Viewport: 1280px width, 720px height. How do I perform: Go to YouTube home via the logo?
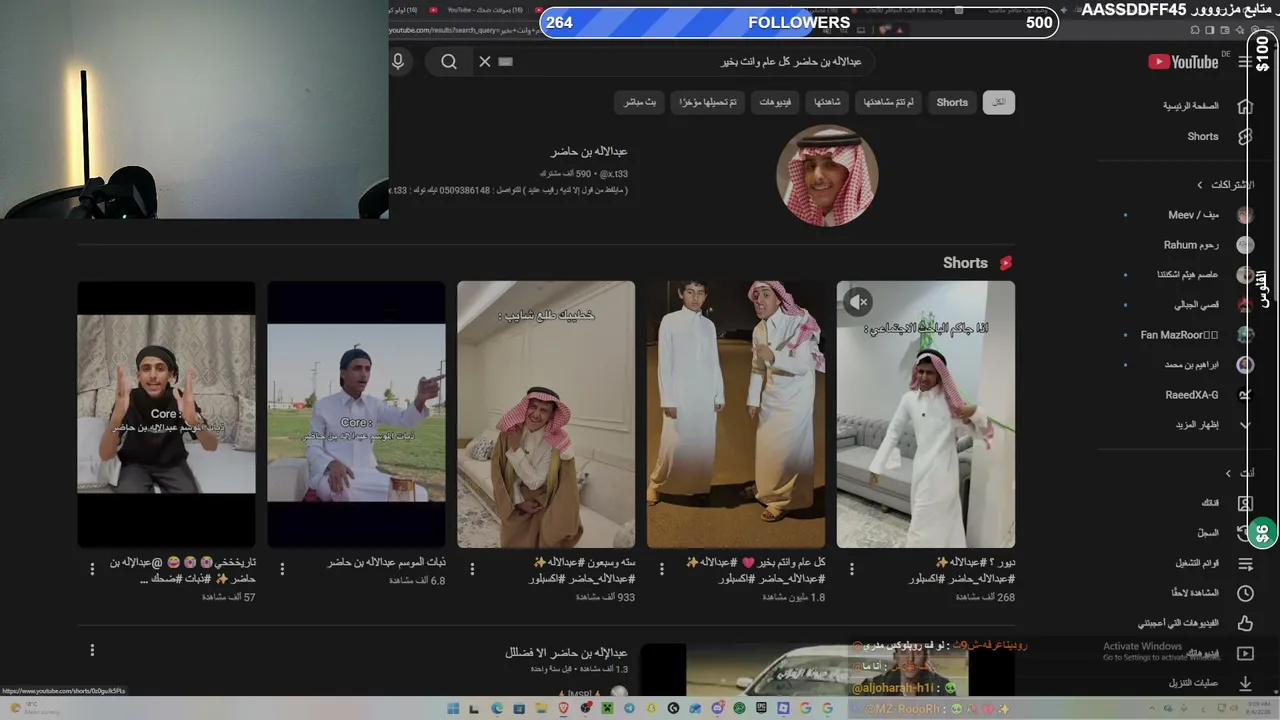pyautogui.click(x=1184, y=62)
